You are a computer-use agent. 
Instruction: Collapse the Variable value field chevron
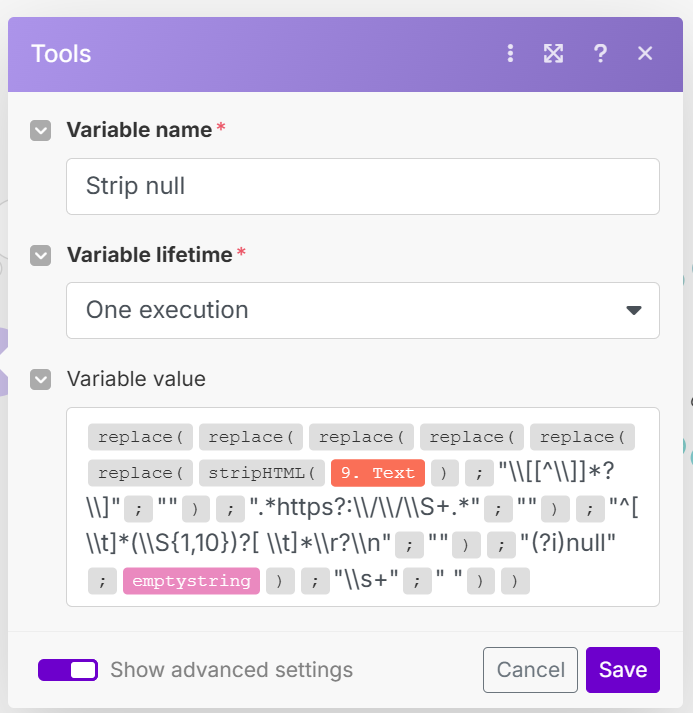coord(40,379)
